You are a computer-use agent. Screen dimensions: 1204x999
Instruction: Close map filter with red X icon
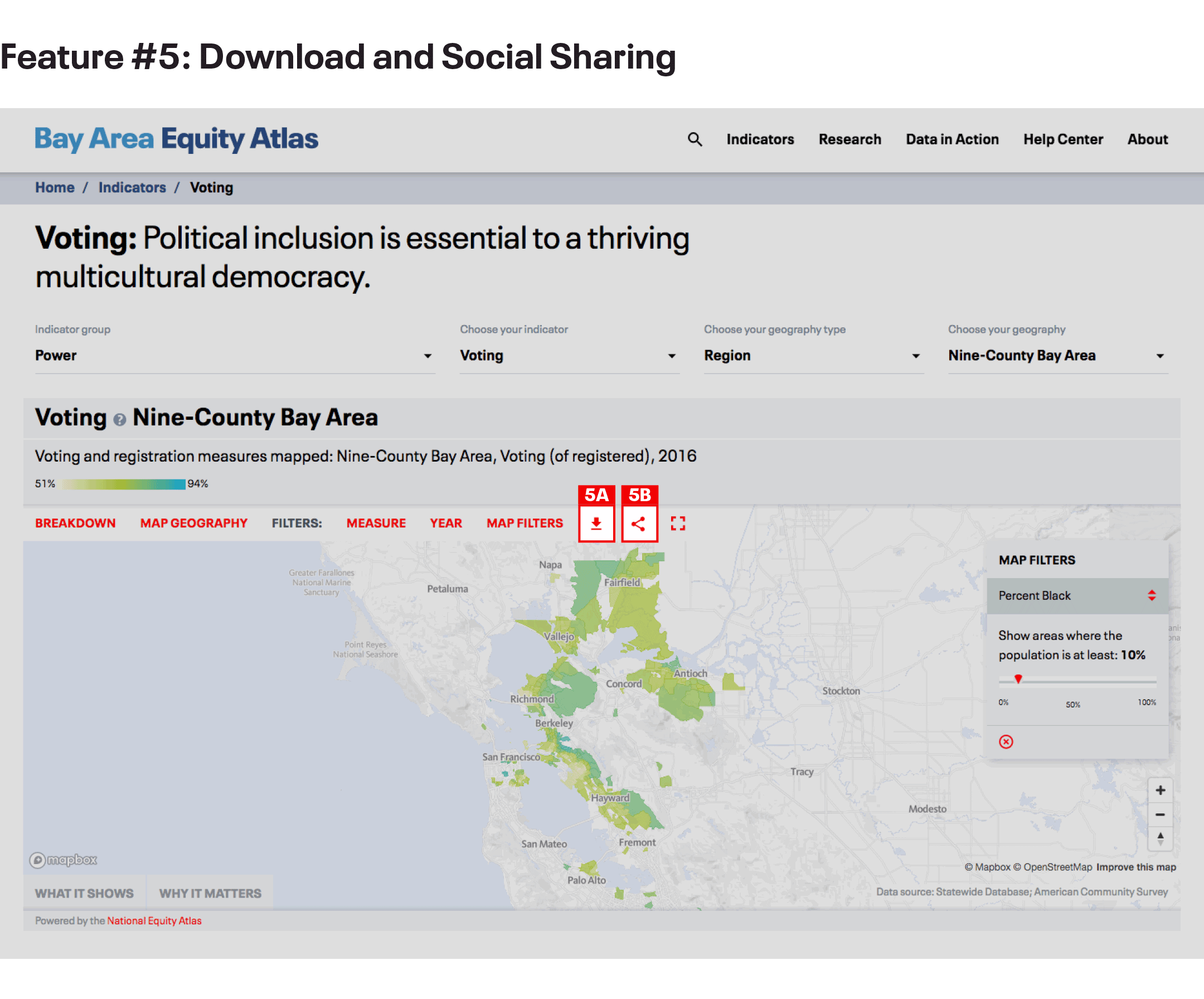[1006, 741]
